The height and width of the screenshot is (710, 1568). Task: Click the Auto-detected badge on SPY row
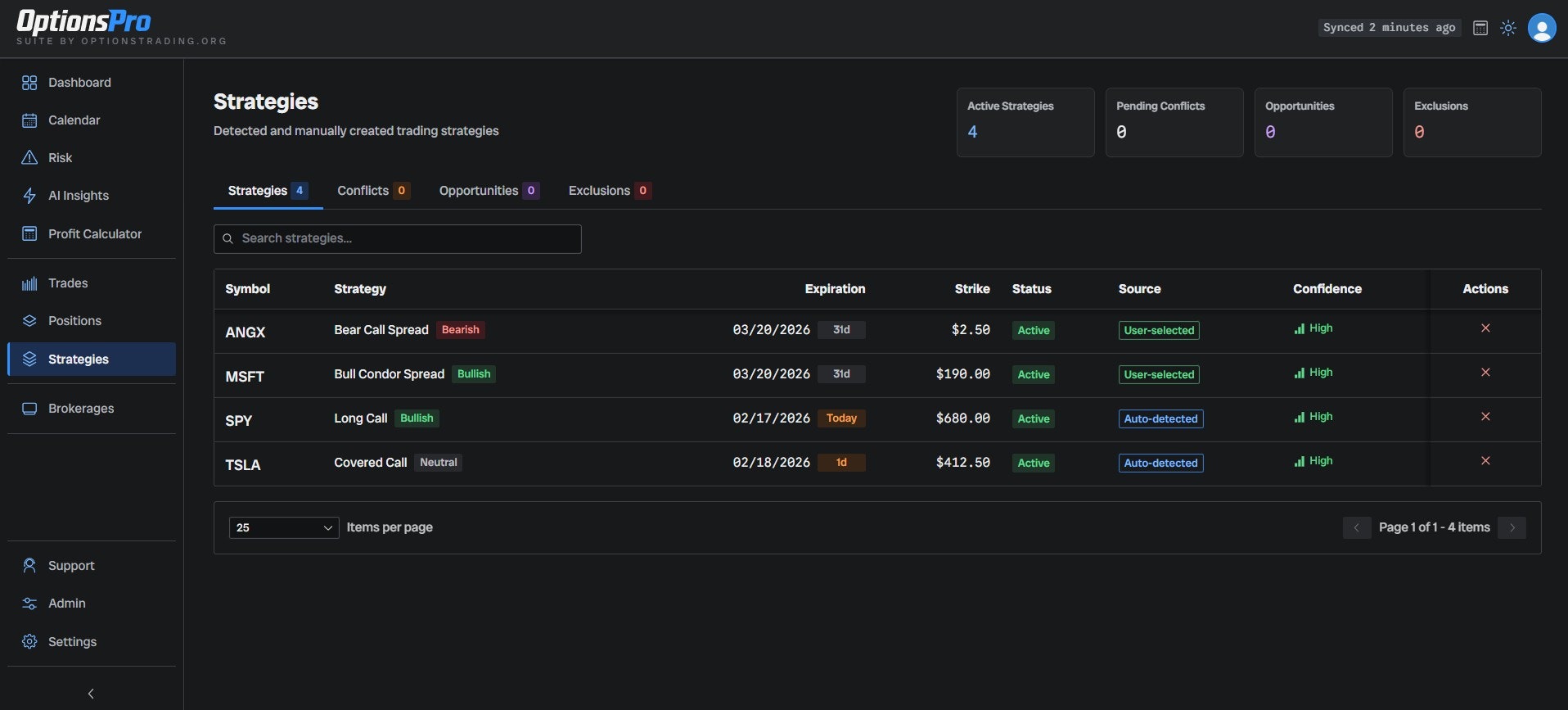point(1160,419)
